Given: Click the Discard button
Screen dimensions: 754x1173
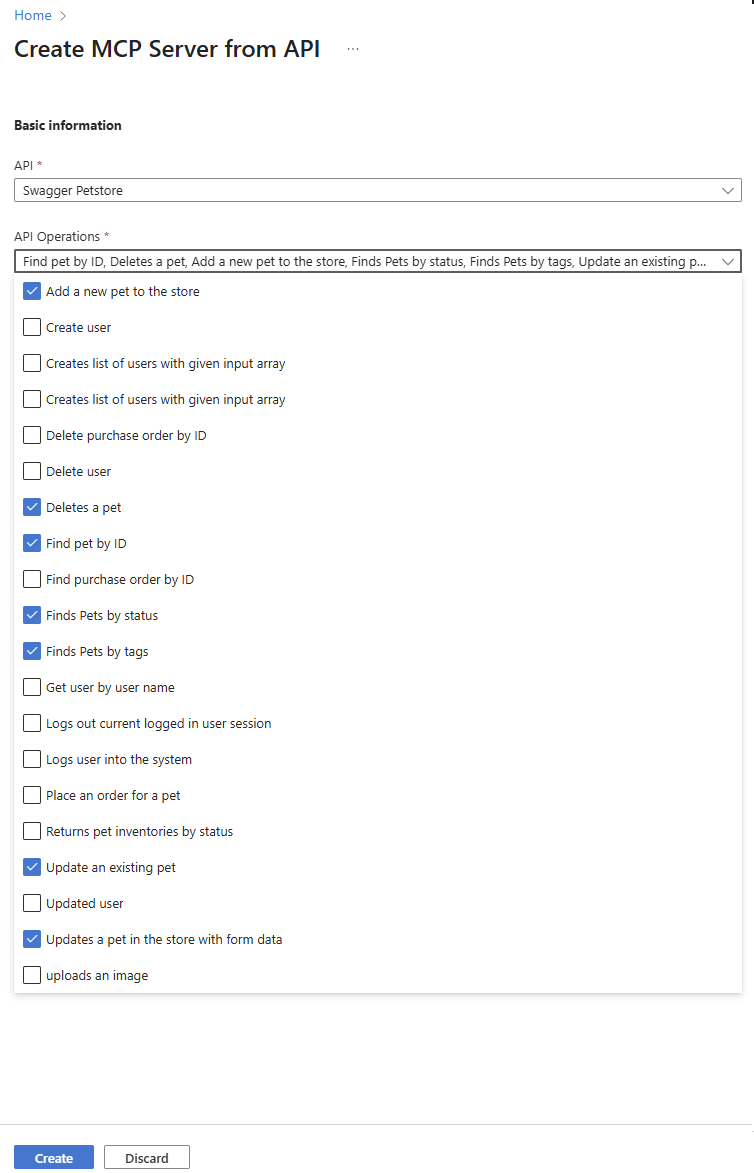Looking at the screenshot, I should point(147,1157).
